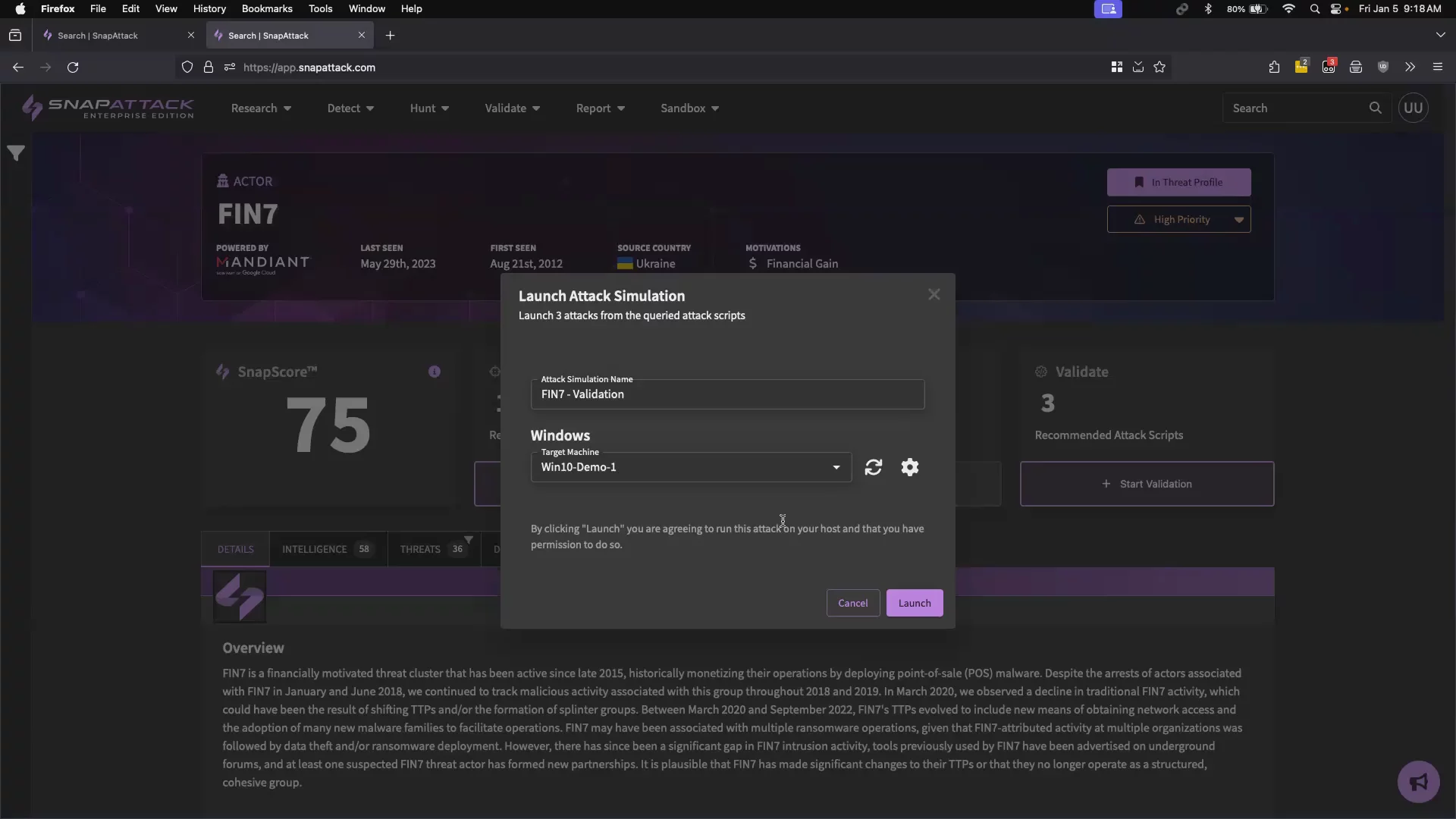Click the filter funnel icon in sidebar
The image size is (1456, 819).
click(x=16, y=153)
